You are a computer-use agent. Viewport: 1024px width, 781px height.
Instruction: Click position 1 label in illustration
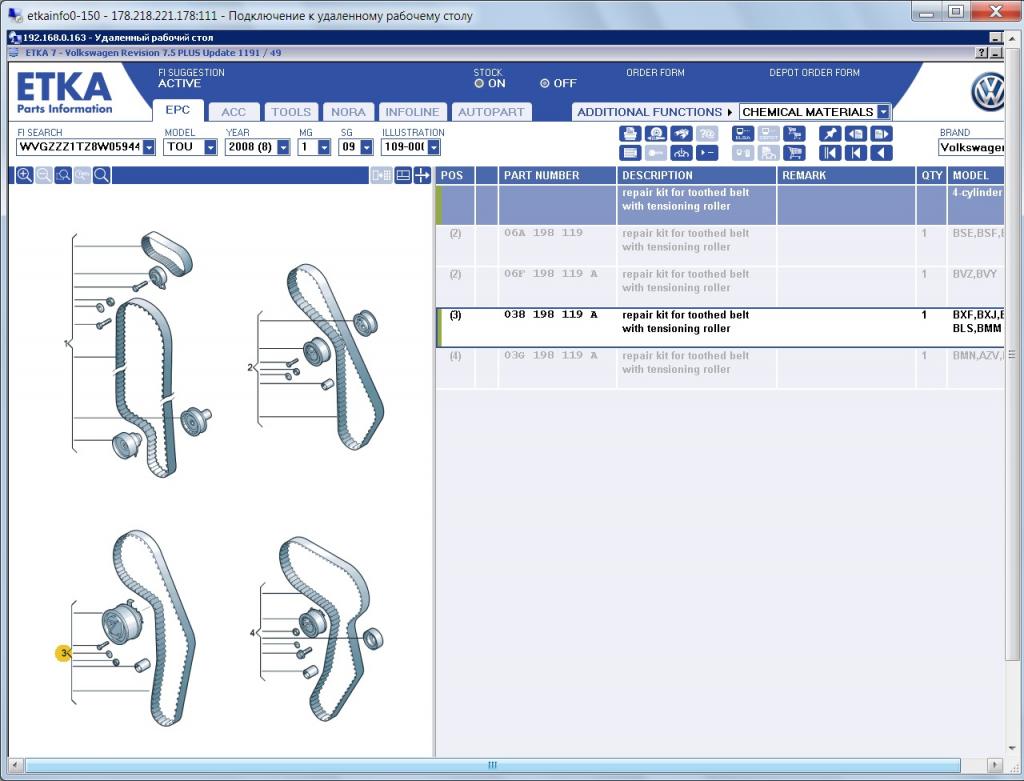coord(66,343)
